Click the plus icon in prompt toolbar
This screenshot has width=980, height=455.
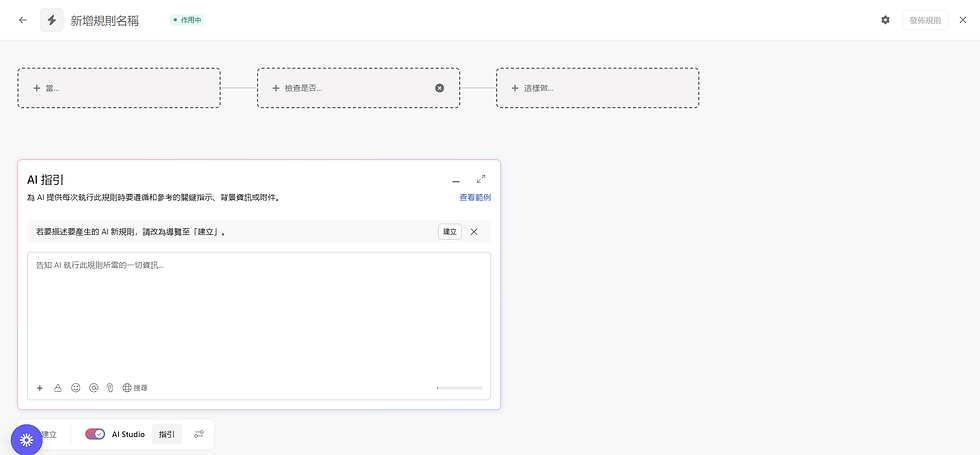point(40,387)
